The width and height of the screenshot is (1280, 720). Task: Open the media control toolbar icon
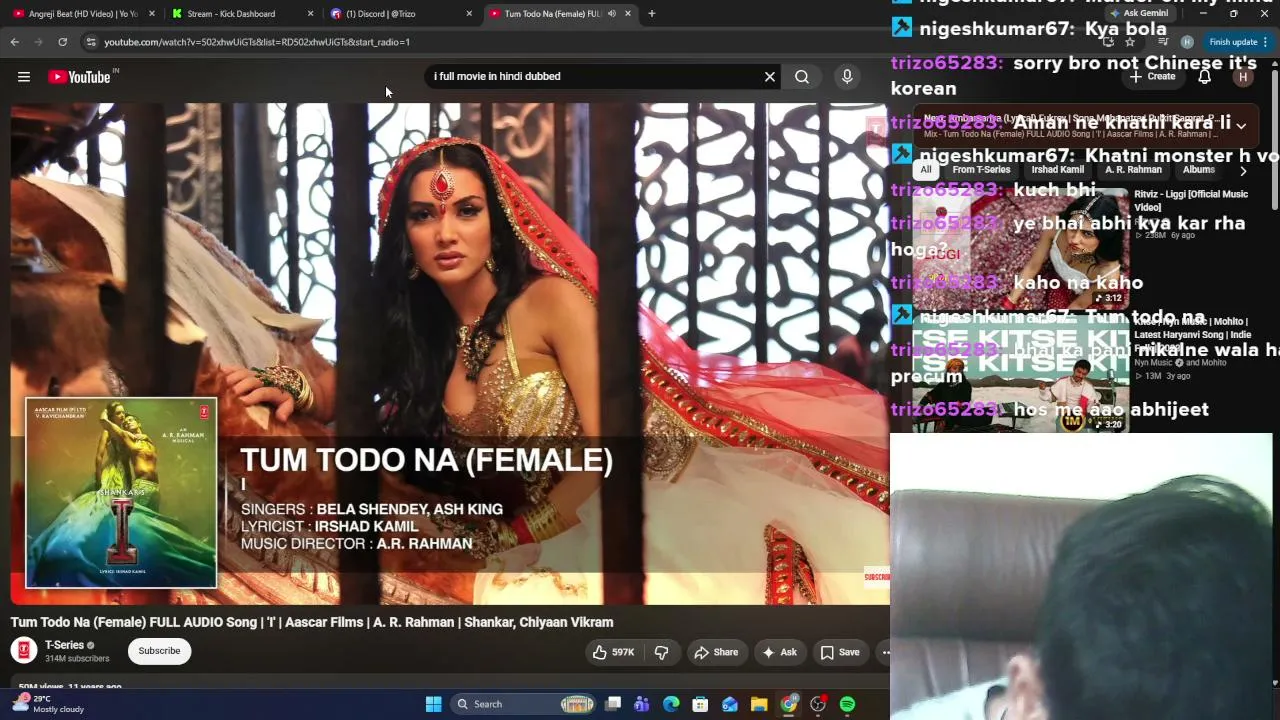click(x=1163, y=42)
